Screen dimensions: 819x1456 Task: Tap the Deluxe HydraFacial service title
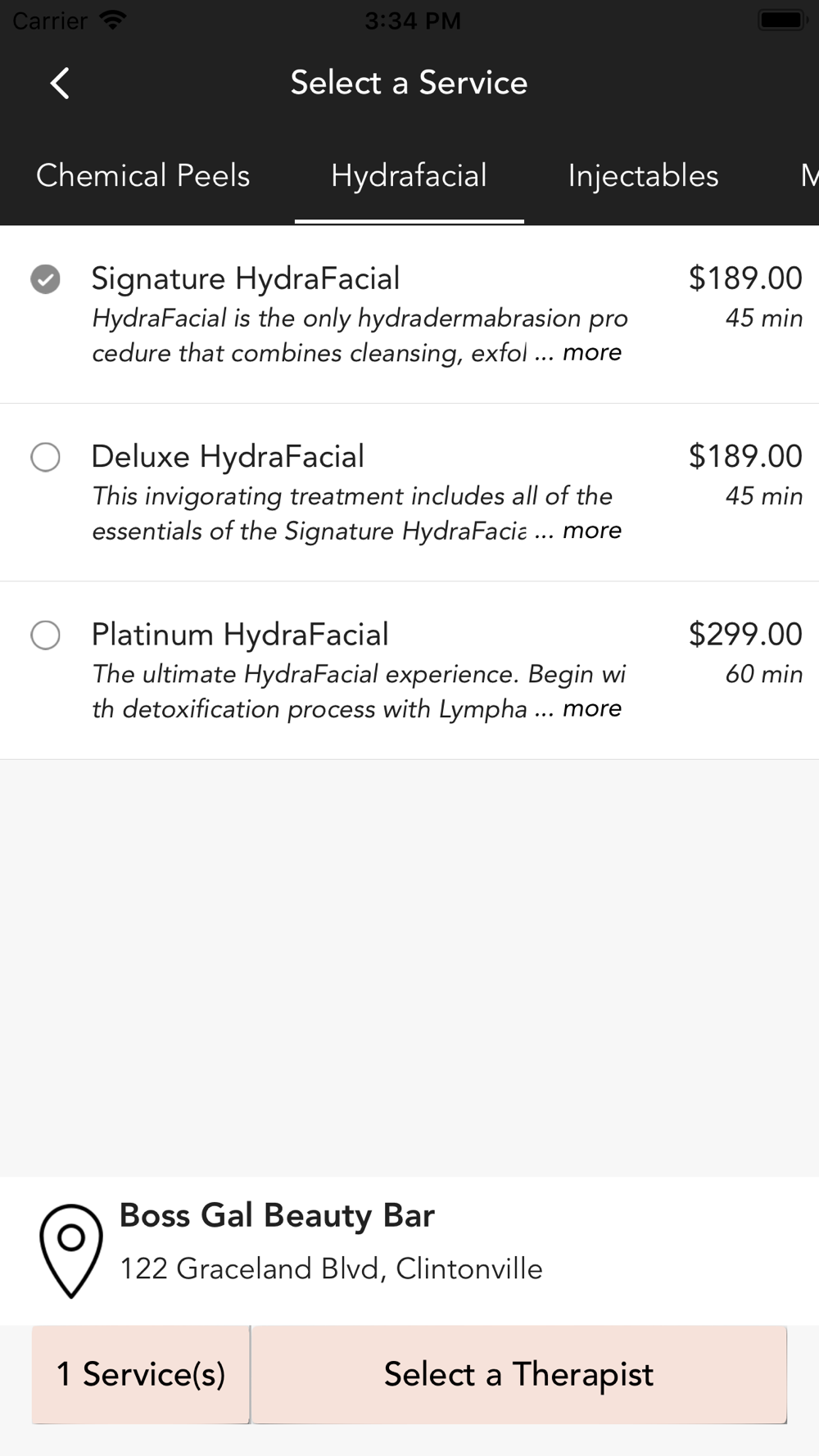point(228,456)
